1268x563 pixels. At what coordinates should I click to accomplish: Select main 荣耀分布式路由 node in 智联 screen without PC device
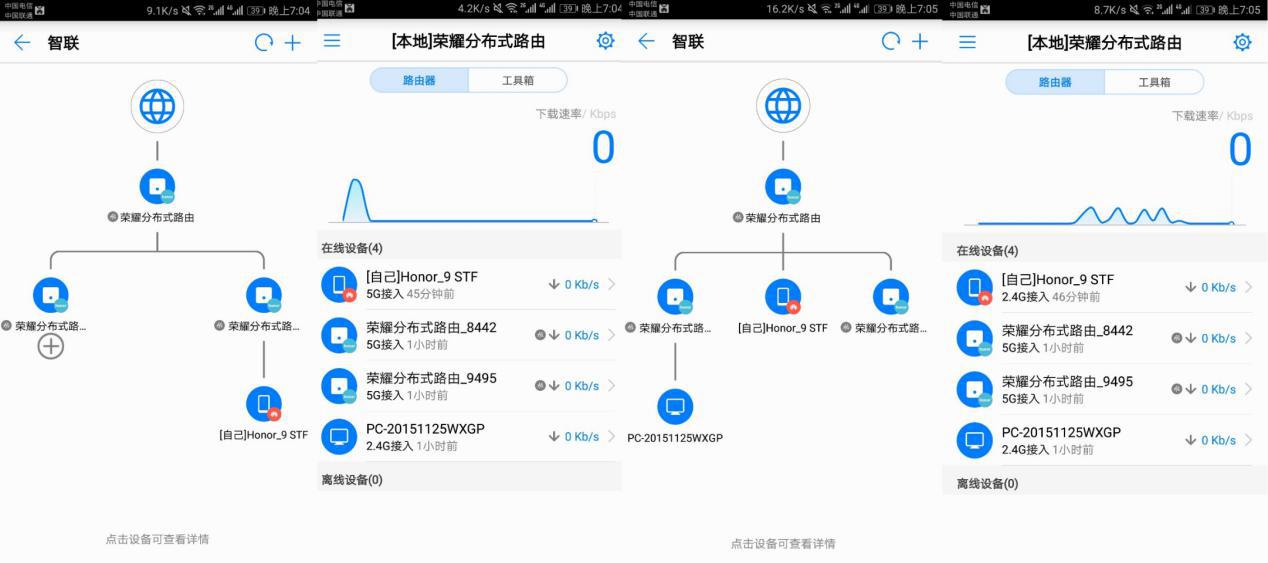(x=157, y=187)
